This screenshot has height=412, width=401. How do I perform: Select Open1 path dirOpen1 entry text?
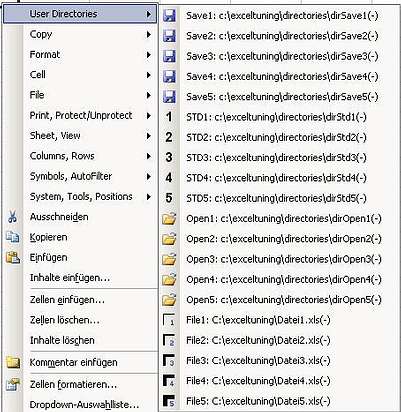pos(284,219)
